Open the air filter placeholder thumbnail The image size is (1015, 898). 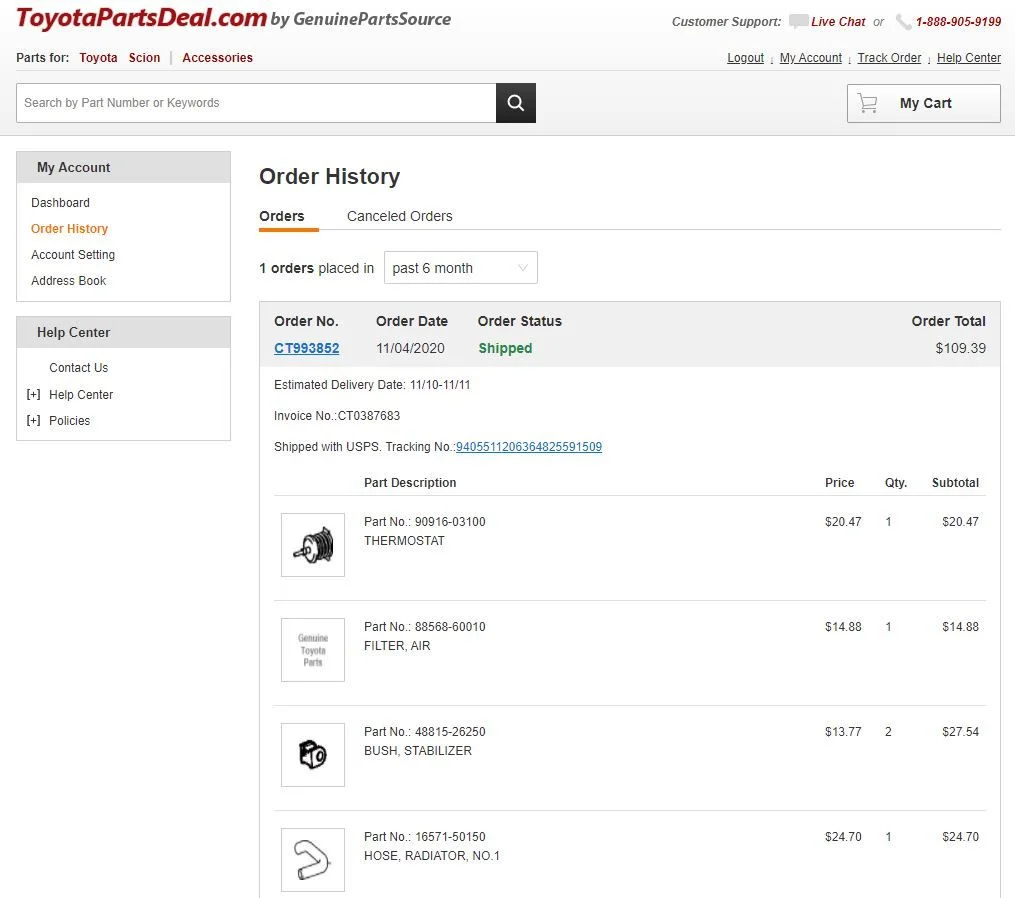pos(313,650)
